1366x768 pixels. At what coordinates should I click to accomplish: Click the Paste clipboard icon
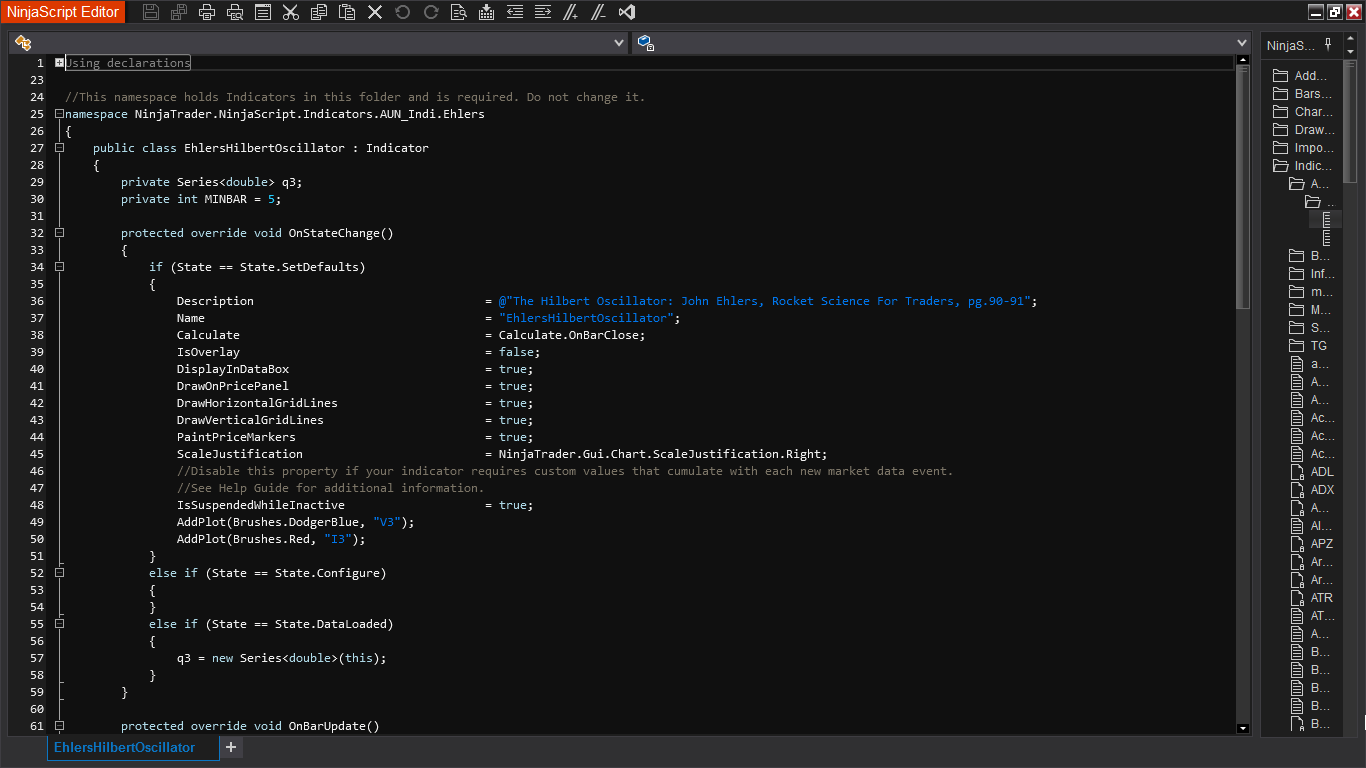pyautogui.click(x=347, y=12)
